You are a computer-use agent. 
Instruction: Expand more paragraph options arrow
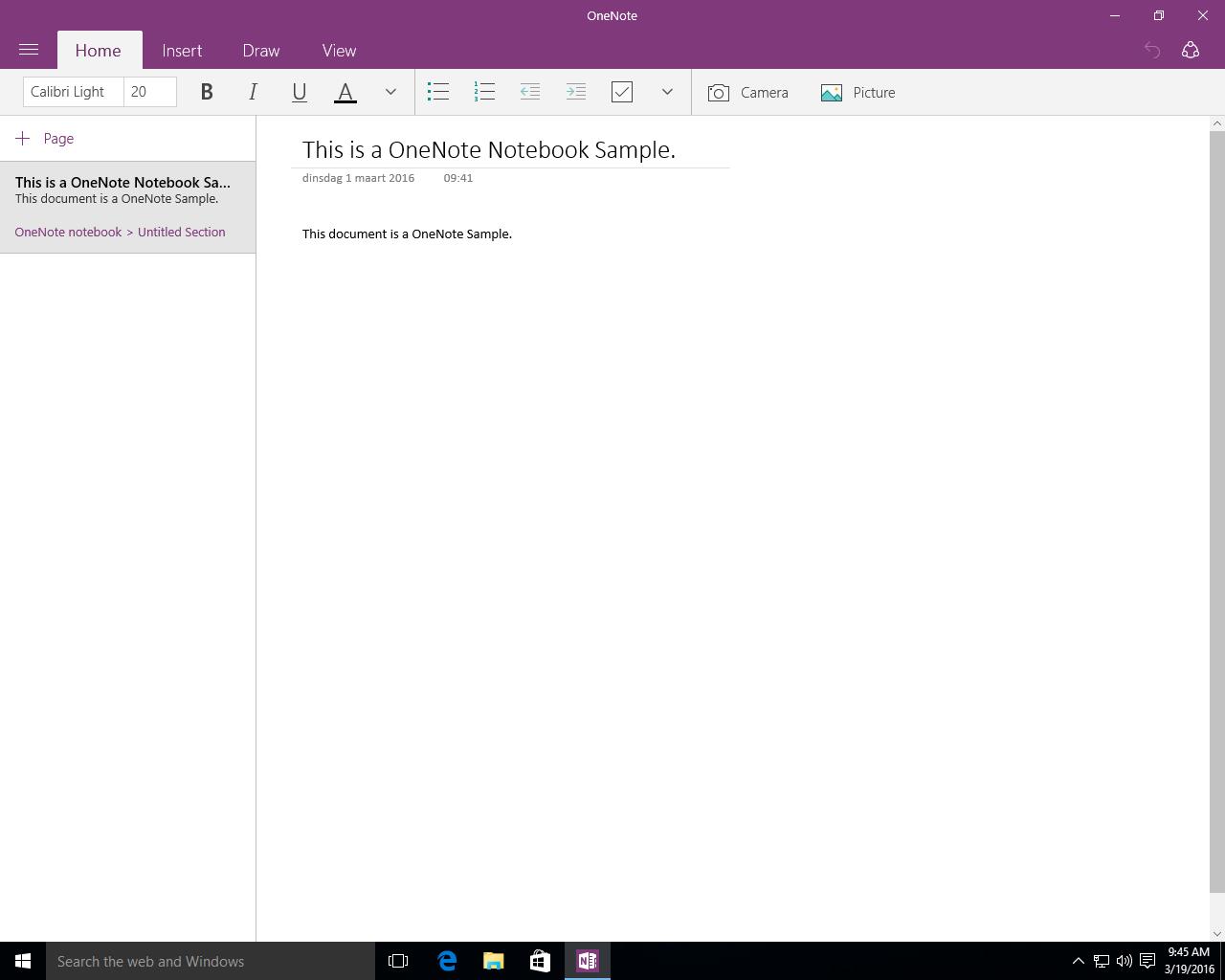pos(667,92)
